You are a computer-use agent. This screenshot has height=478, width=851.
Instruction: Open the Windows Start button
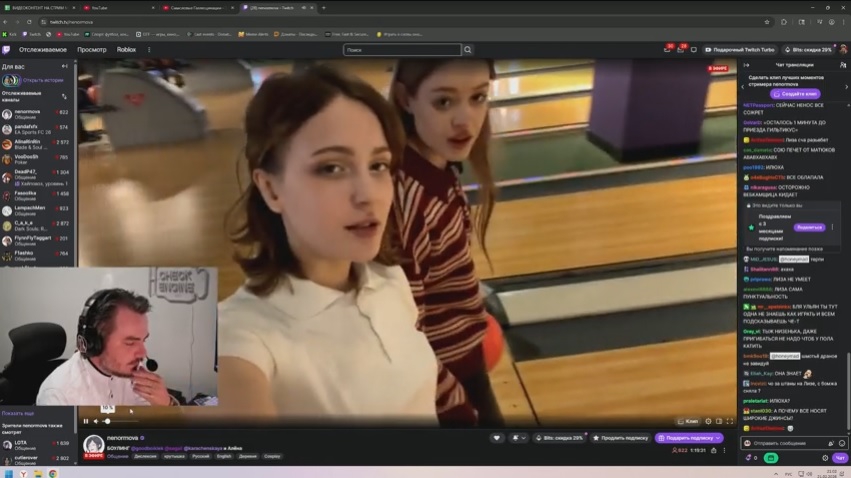(x=9, y=474)
